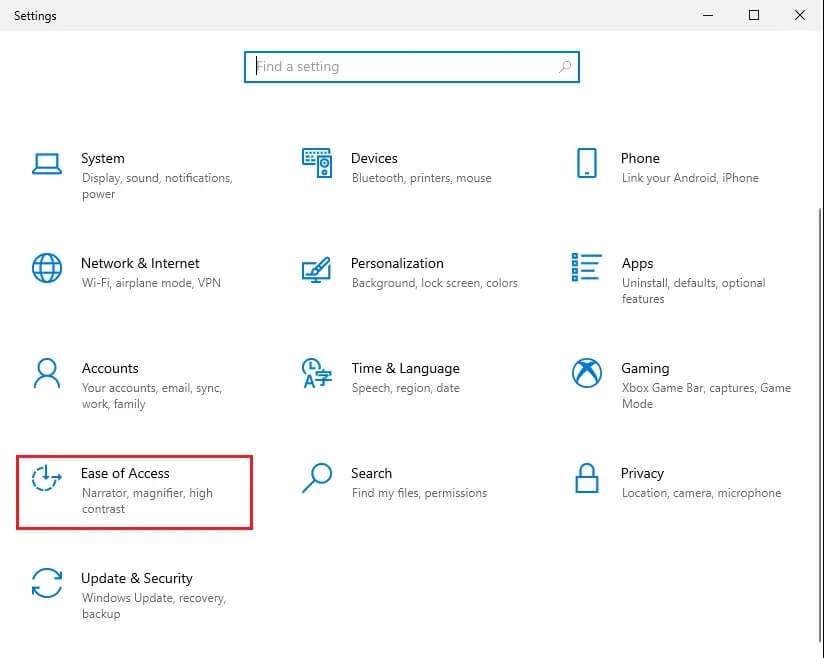Screen dimensions: 824x658
Task: Click 'Display, sound, notifications, power' description
Action: [x=157, y=186]
